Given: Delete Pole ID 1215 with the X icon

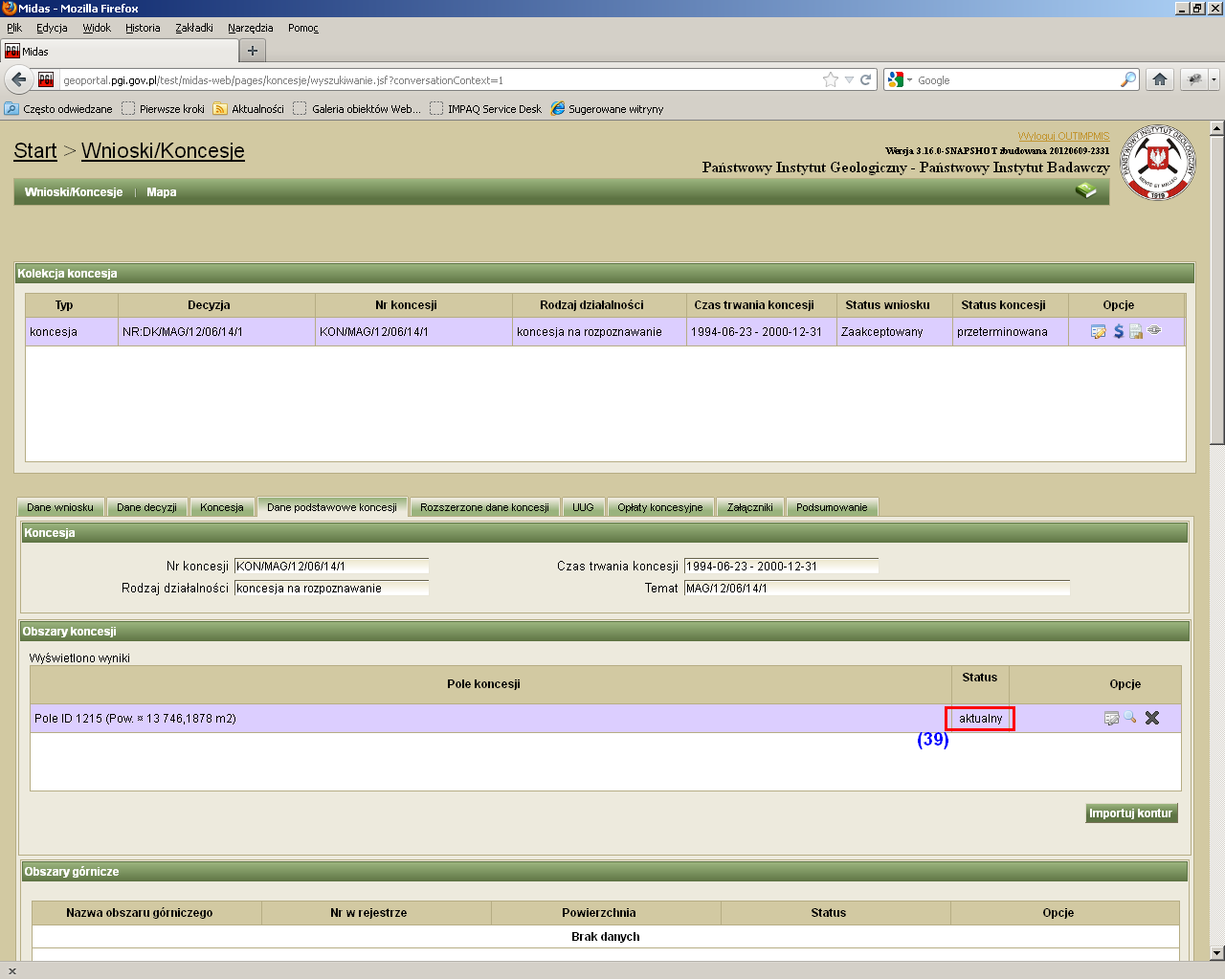Looking at the screenshot, I should [x=1152, y=718].
